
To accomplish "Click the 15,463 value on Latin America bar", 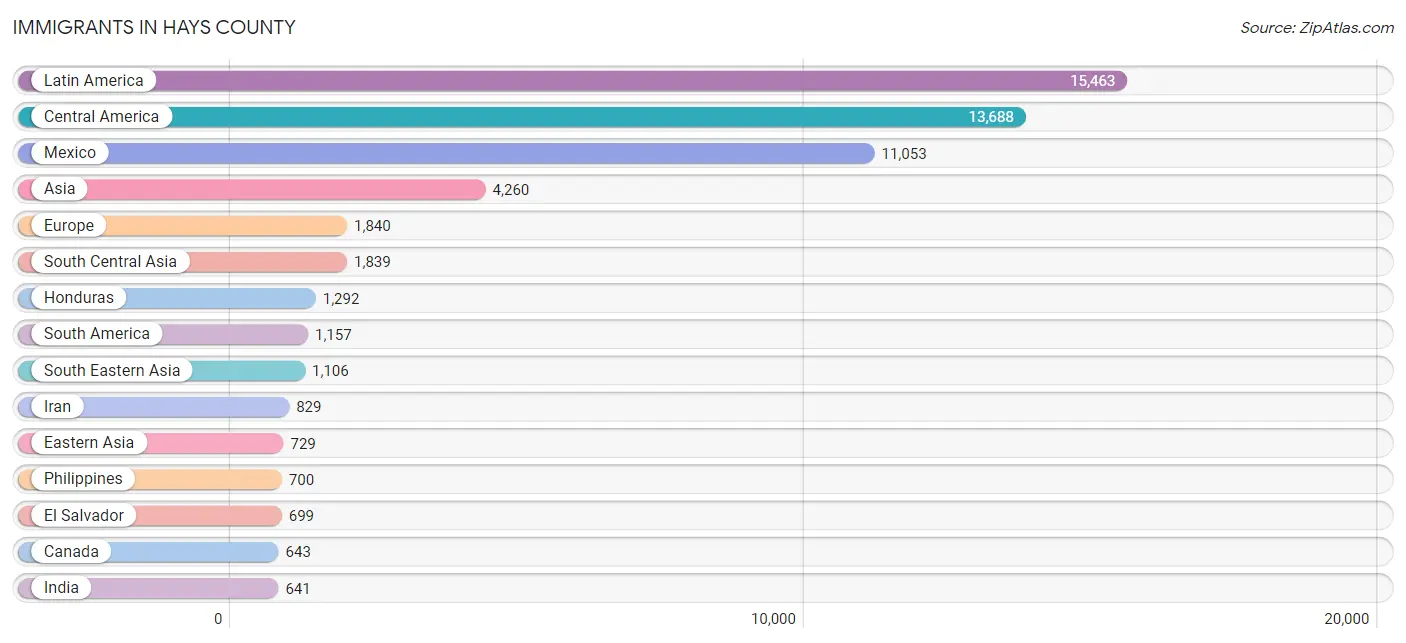I will click(1092, 81).
